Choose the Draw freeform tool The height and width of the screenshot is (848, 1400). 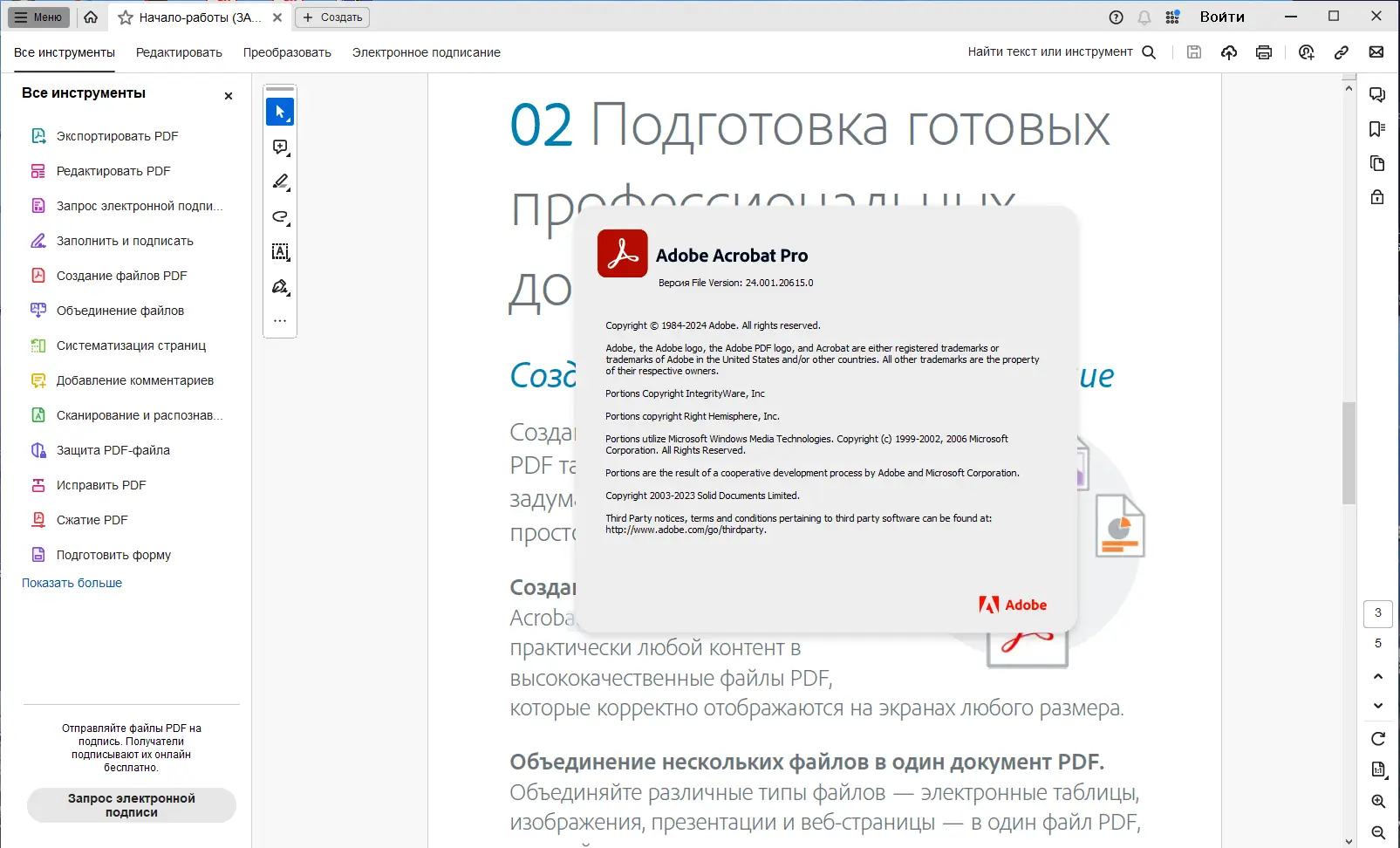[x=280, y=216]
